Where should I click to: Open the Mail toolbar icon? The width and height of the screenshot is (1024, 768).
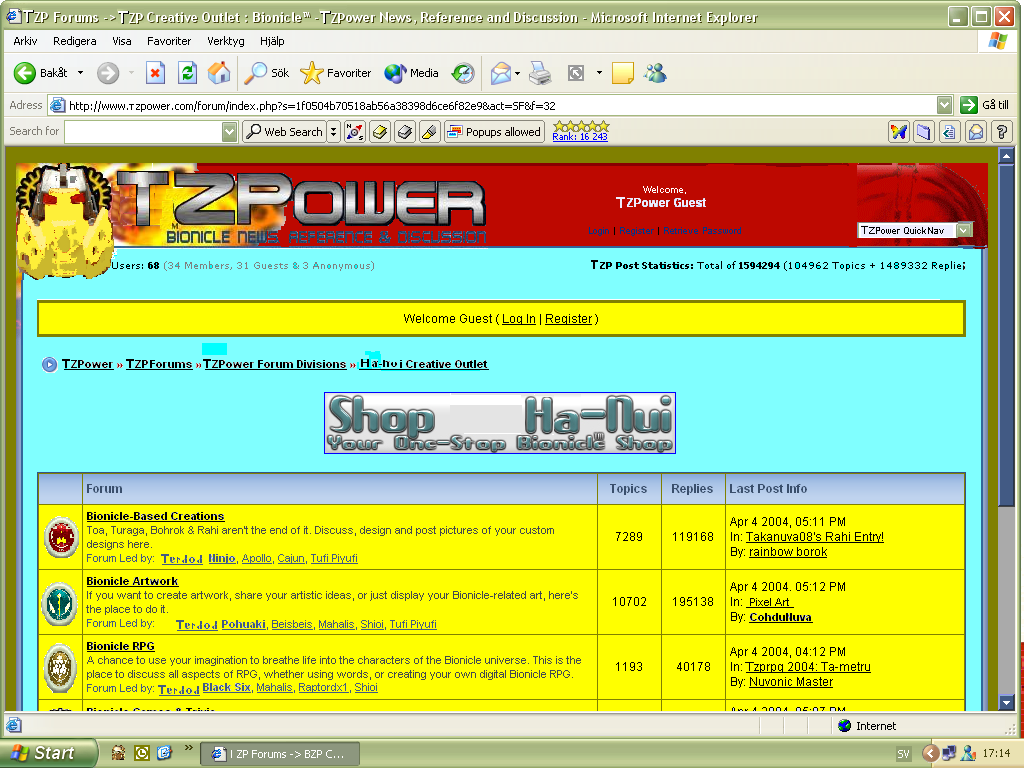(501, 73)
